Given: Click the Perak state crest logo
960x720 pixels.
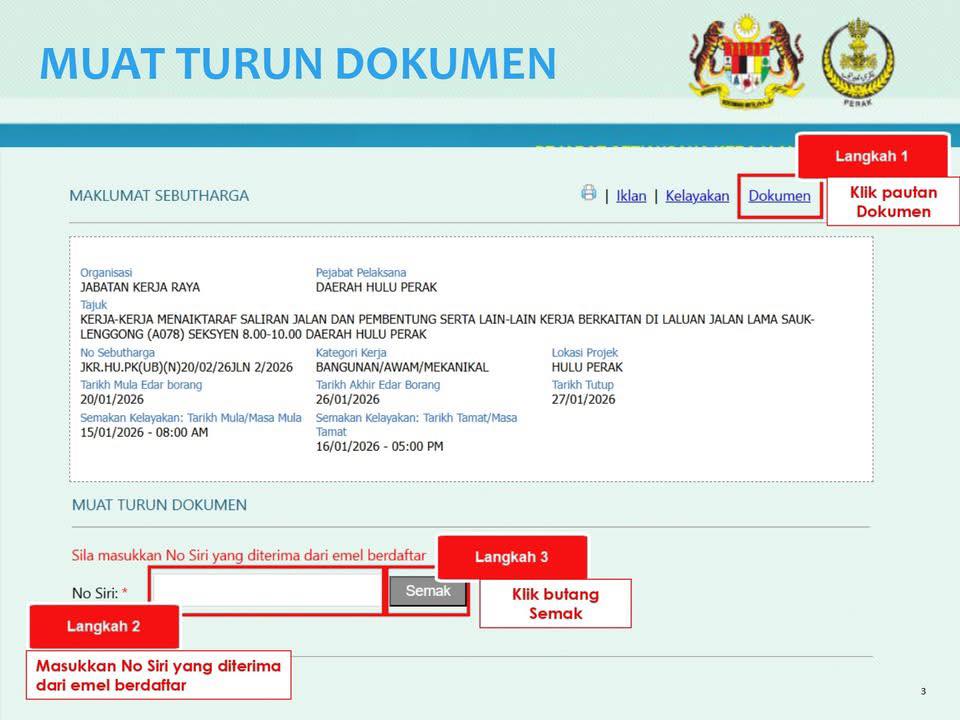Looking at the screenshot, I should click(x=857, y=58).
